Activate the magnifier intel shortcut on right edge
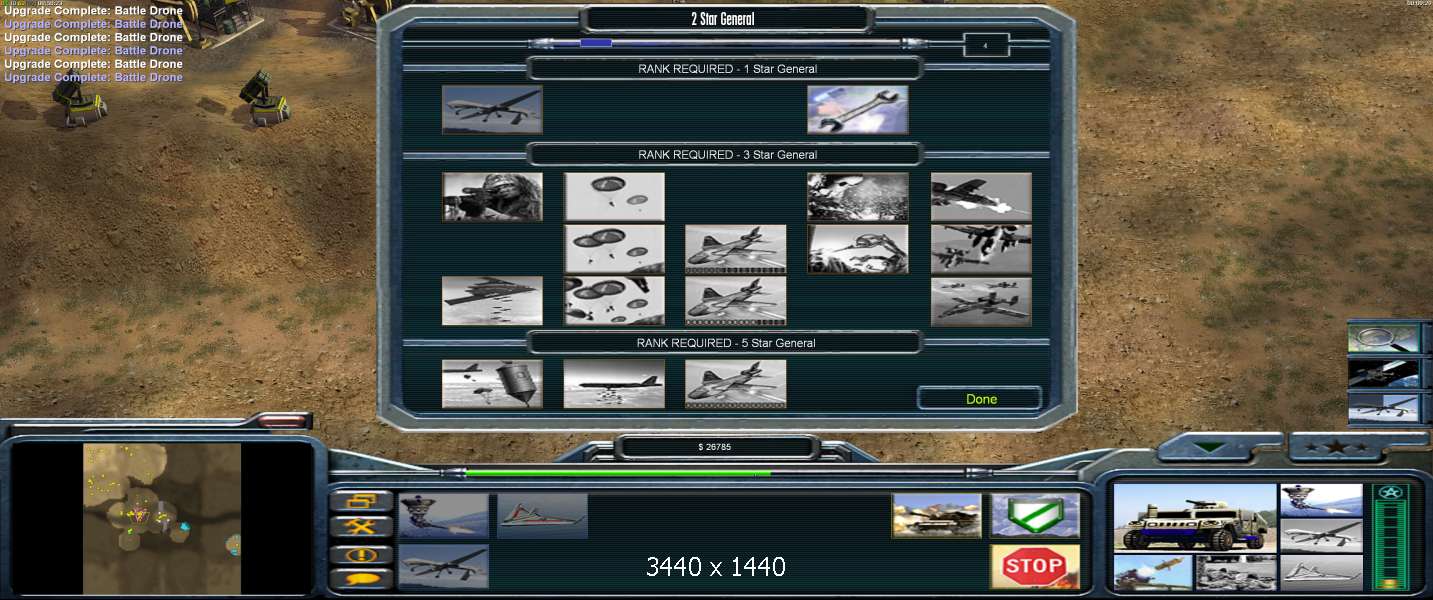Image resolution: width=1433 pixels, height=600 pixels. 1384,338
